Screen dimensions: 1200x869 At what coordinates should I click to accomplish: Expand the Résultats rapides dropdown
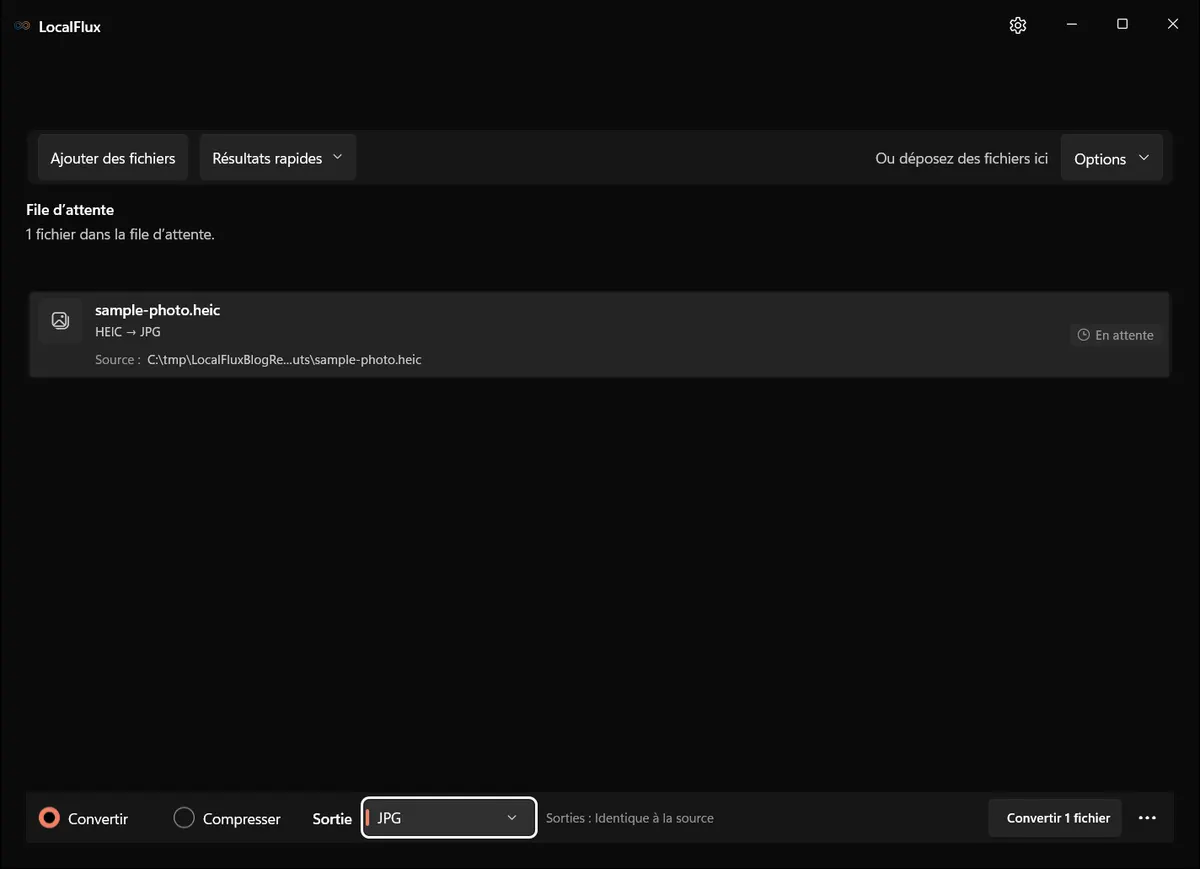click(278, 158)
